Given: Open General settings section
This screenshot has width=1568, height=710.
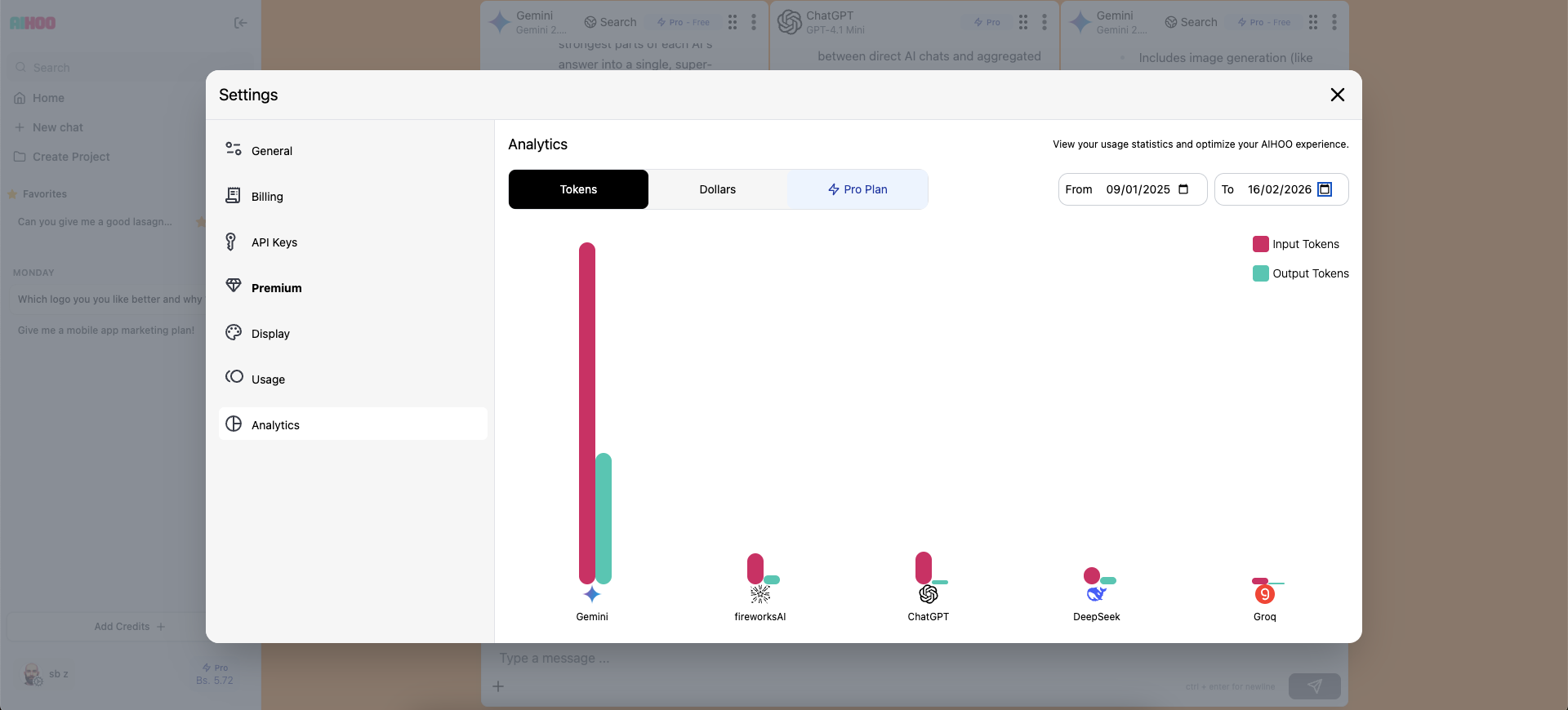Looking at the screenshot, I should click(272, 151).
